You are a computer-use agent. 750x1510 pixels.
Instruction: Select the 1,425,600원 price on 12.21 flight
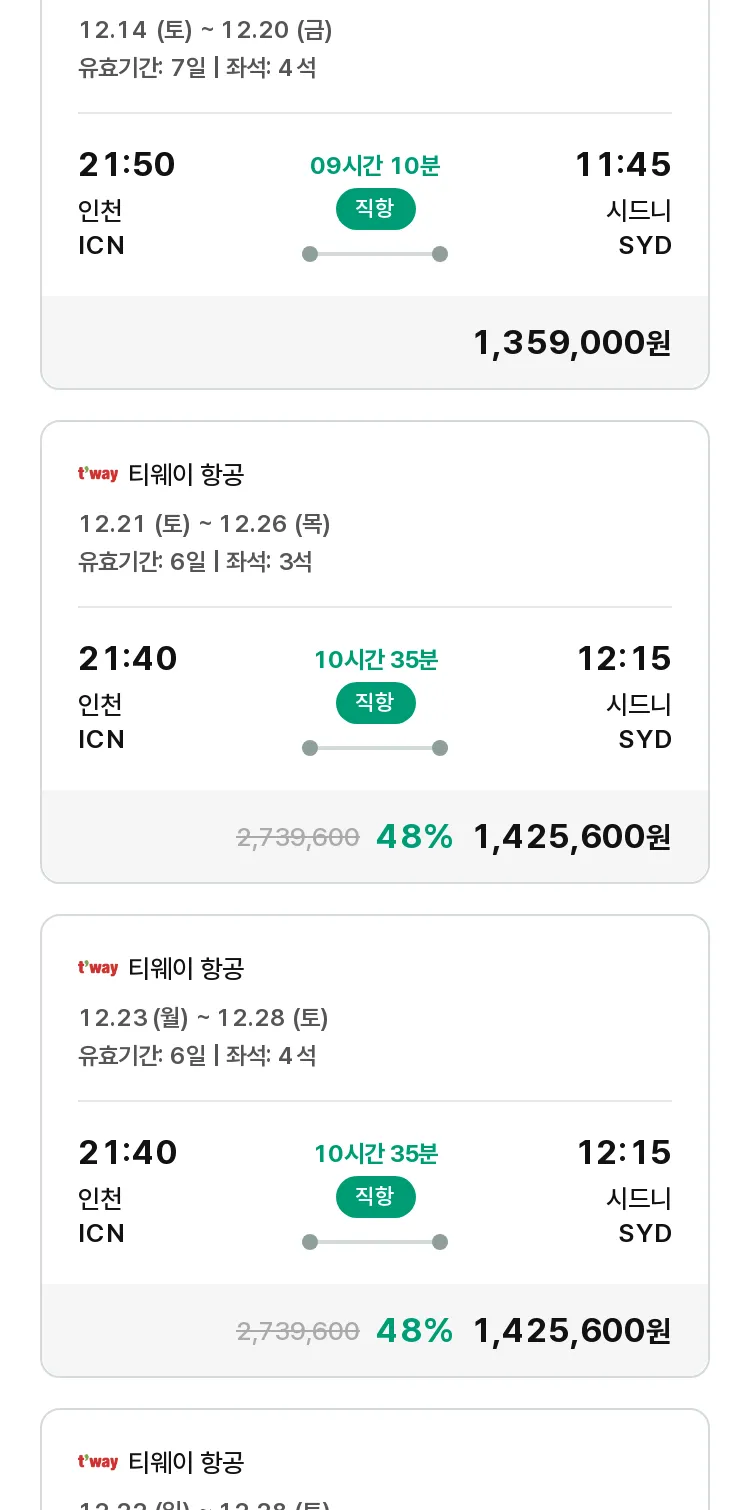tap(572, 837)
